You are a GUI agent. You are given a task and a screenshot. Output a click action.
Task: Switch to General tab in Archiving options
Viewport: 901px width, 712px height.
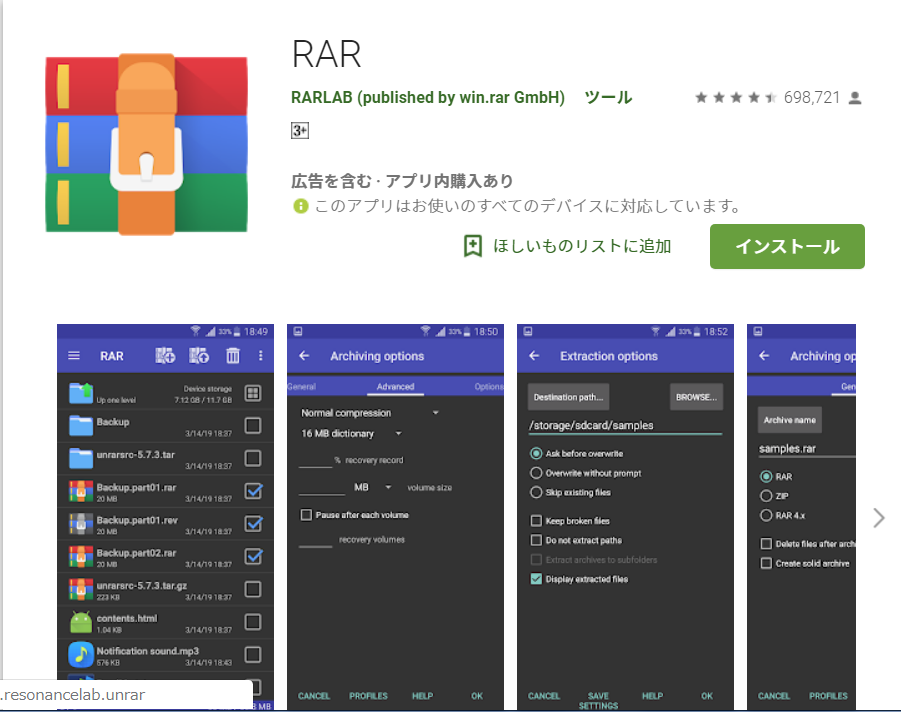coord(302,387)
